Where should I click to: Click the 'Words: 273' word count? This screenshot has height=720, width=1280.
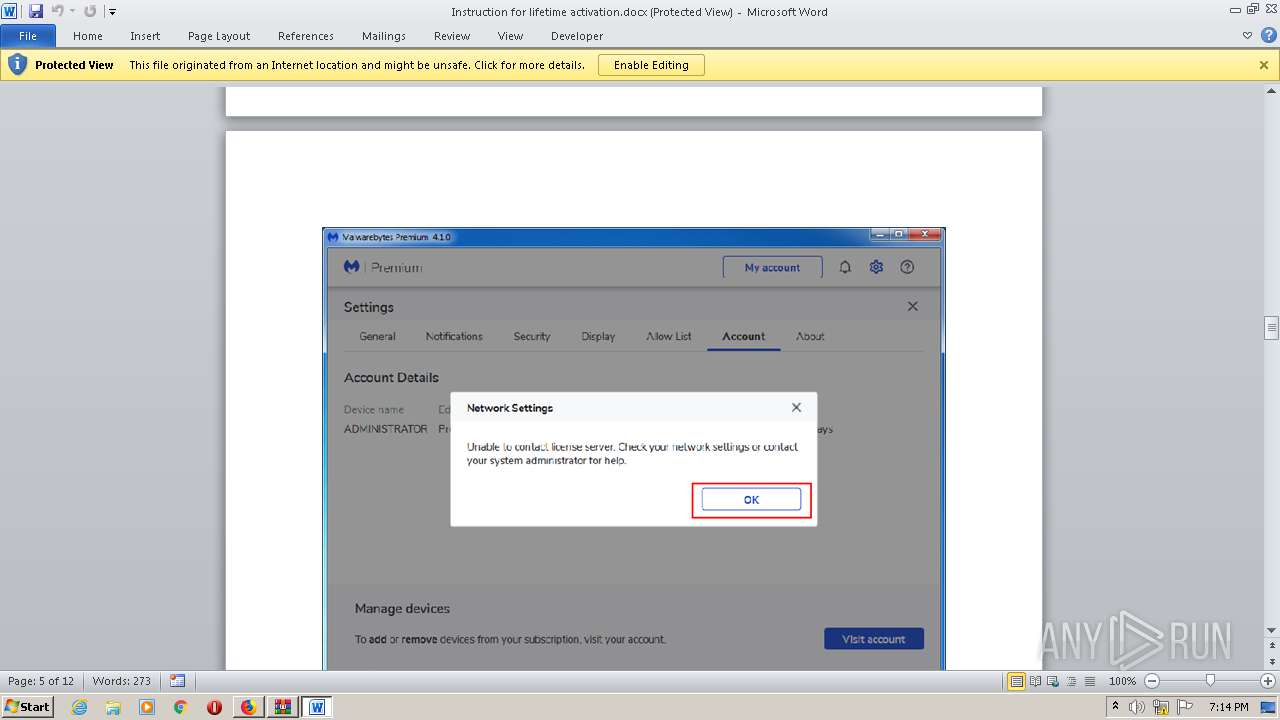click(x=121, y=681)
